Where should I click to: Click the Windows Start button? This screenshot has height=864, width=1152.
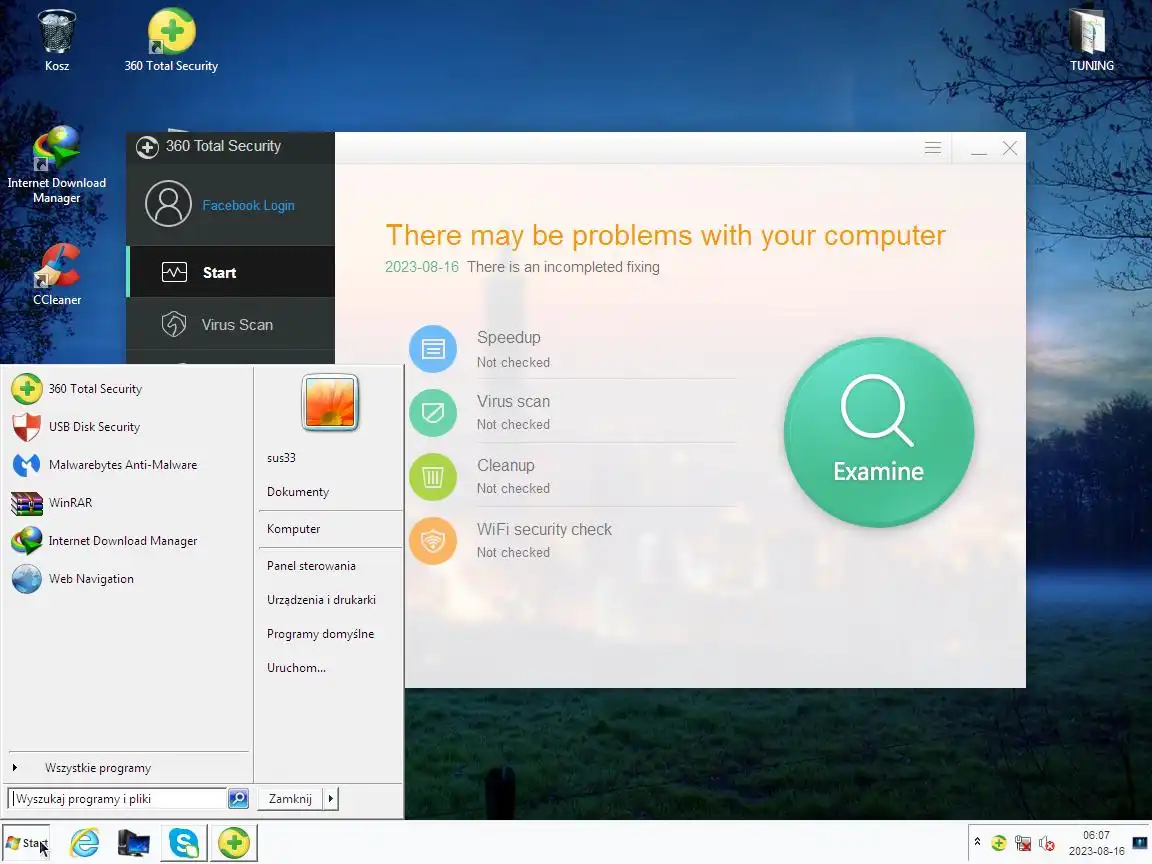[x=26, y=843]
